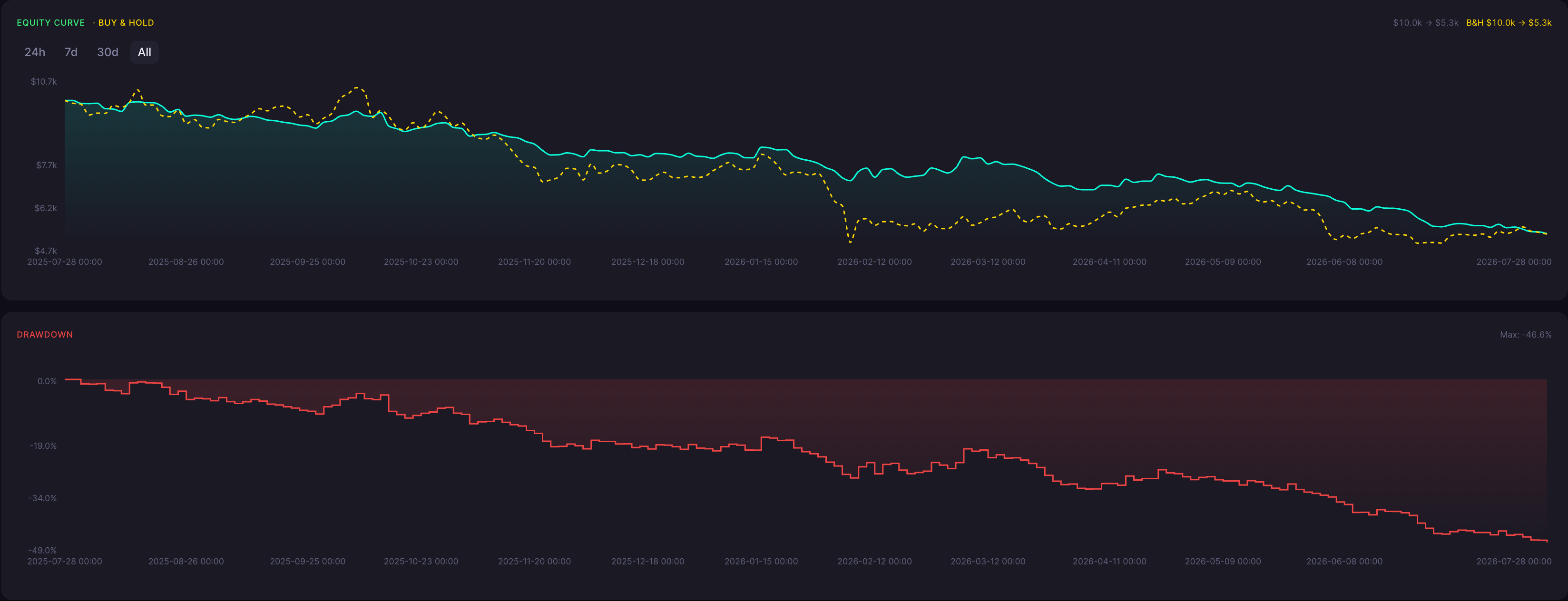1568x601 pixels.
Task: Click equity chart date 2026-03-12 00:00
Action: coord(988,262)
